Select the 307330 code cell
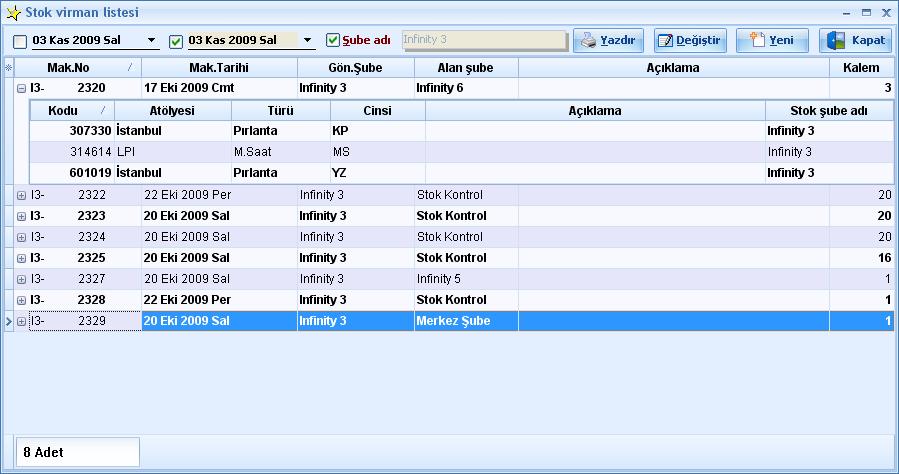The height and width of the screenshot is (474, 899). pos(72,131)
